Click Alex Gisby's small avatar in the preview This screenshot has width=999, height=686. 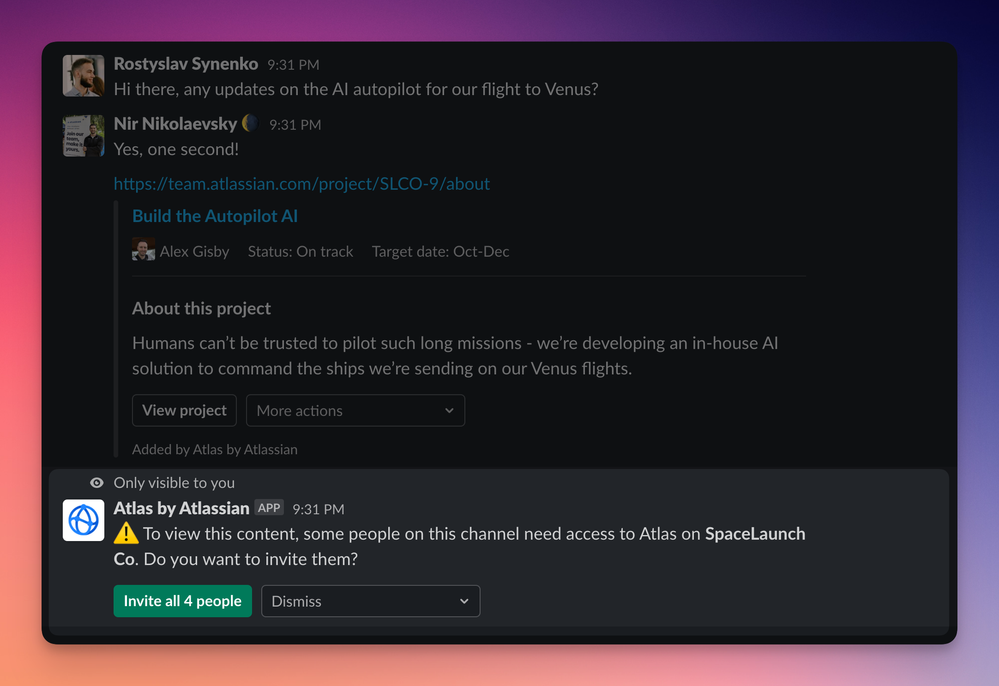click(141, 250)
